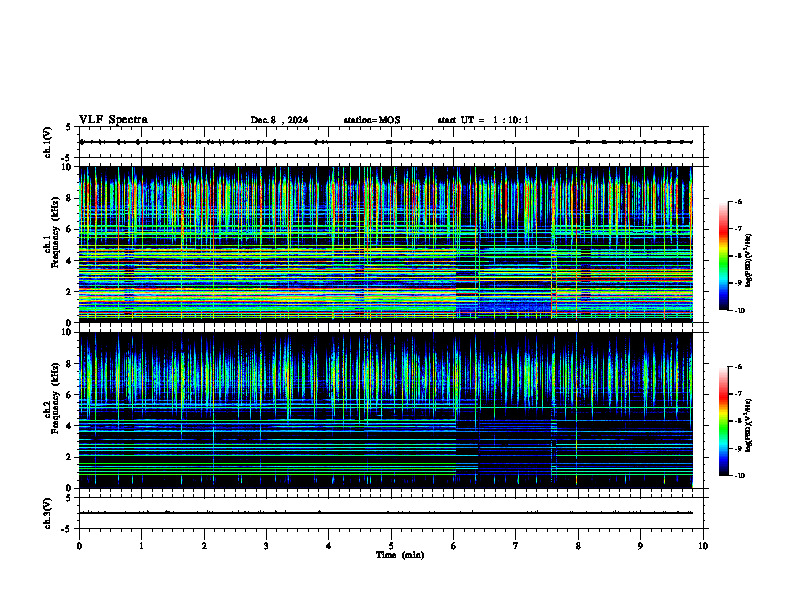Click time axis tick label "5"
This screenshot has height=612, width=792.
tap(391, 546)
